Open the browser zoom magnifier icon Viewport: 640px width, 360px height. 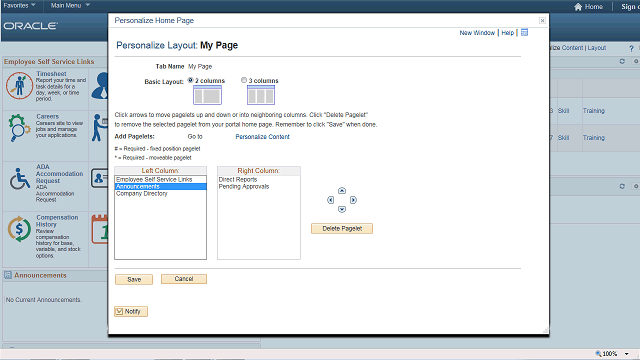pyautogui.click(x=598, y=353)
